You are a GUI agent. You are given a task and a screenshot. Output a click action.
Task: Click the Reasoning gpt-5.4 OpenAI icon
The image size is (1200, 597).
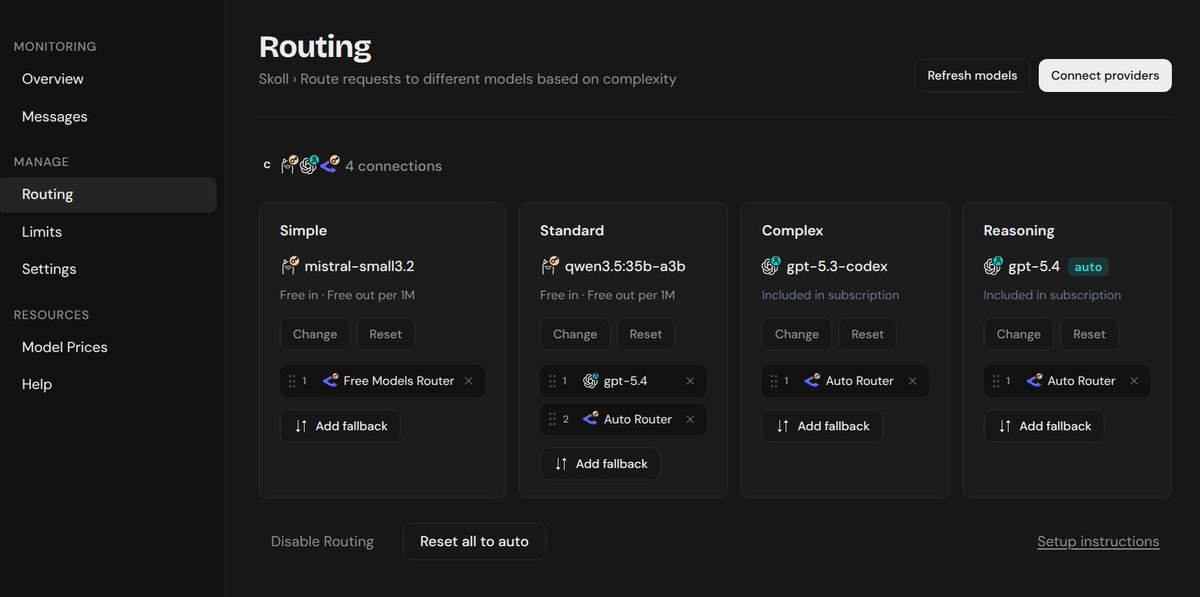coord(993,266)
